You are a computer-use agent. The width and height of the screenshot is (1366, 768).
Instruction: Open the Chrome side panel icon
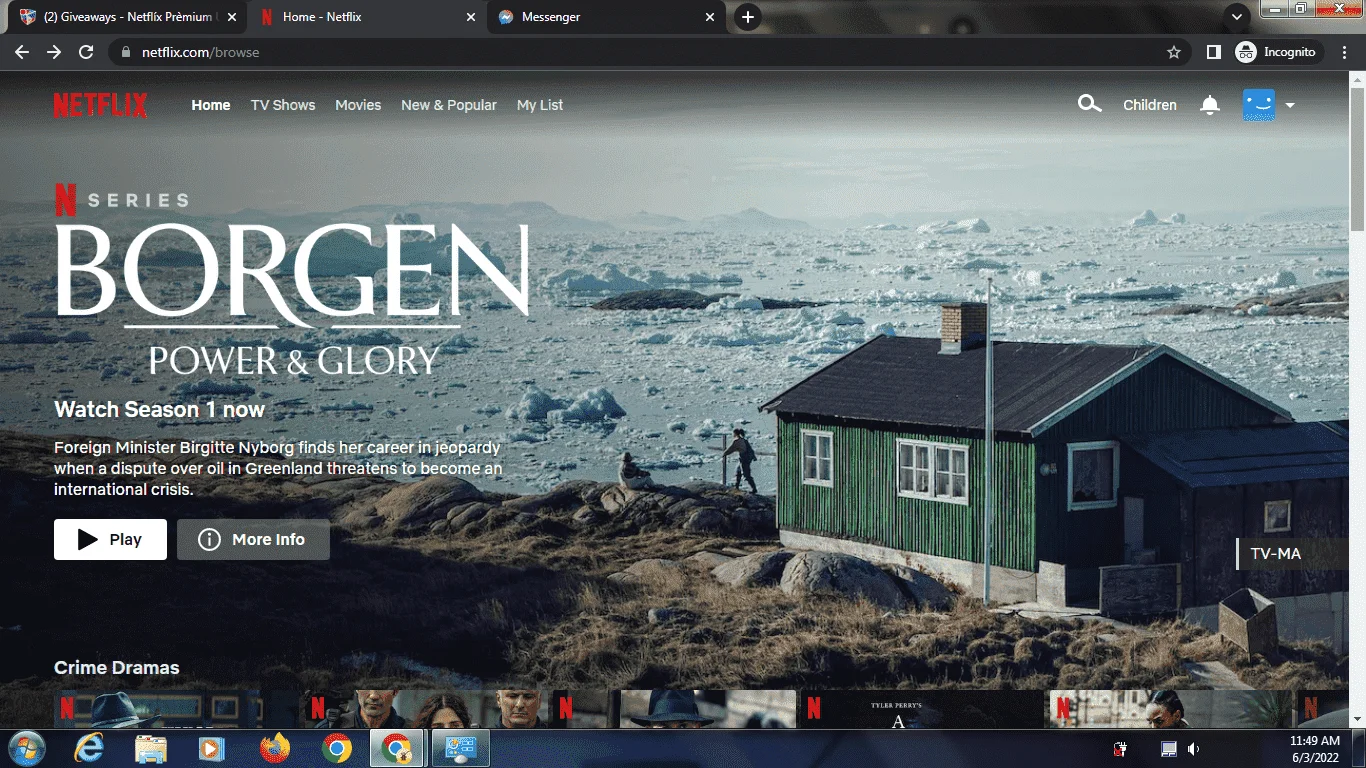click(1213, 52)
